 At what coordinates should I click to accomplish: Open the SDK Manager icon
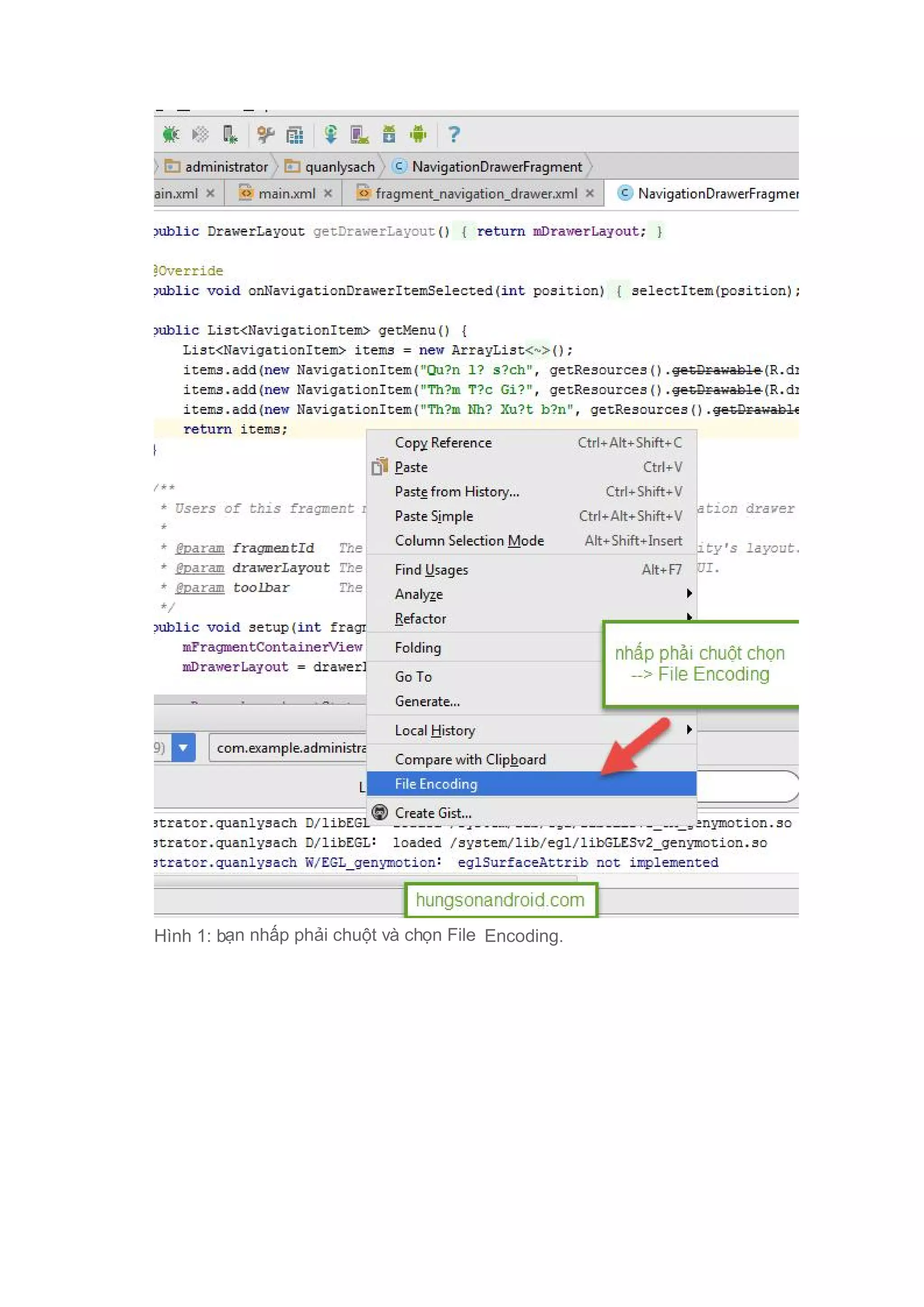tap(389, 134)
